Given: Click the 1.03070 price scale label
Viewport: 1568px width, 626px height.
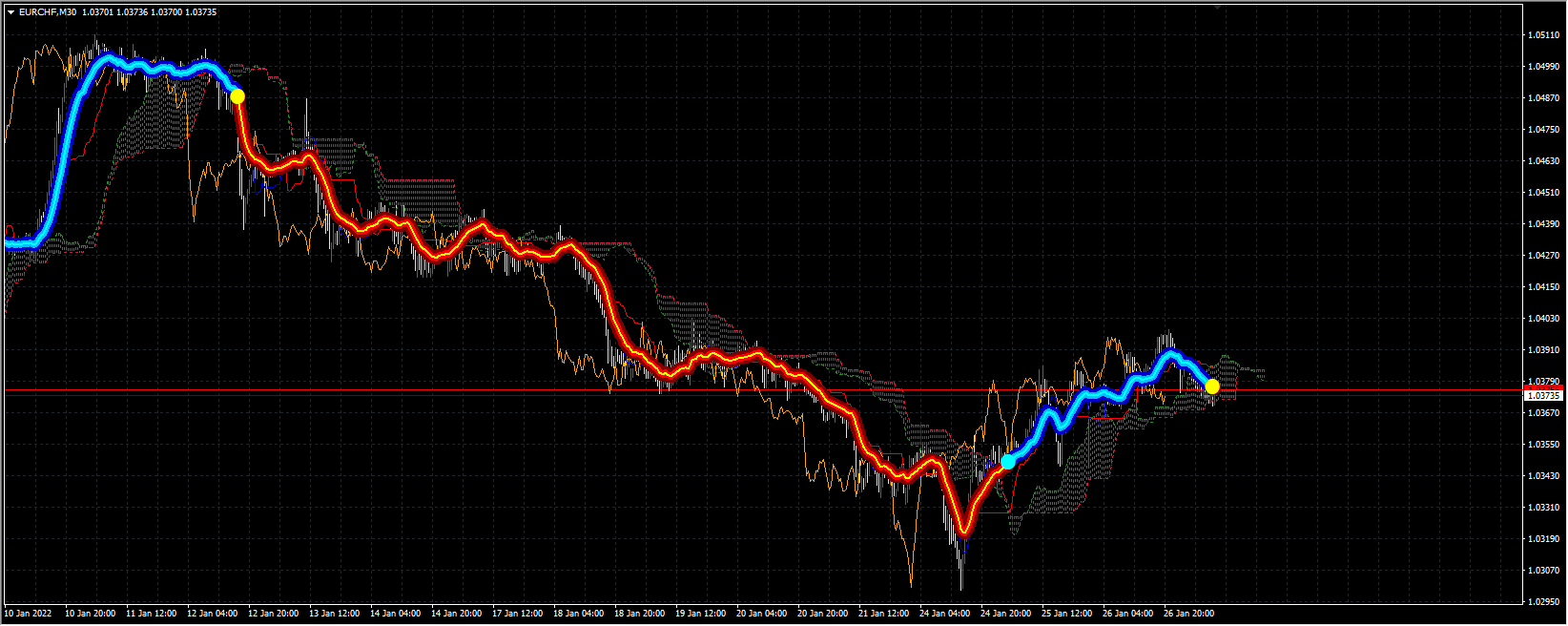Looking at the screenshot, I should click(x=1543, y=571).
